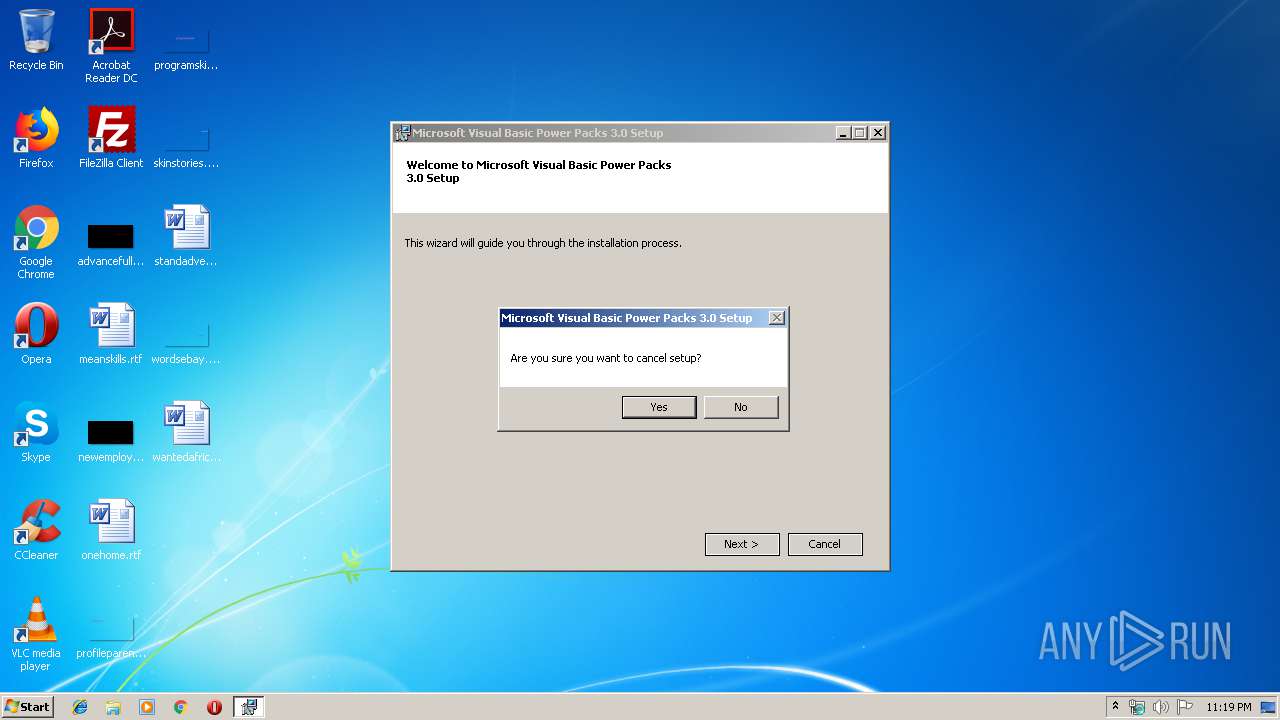The image size is (1280, 720).
Task: Select the meanskills.rtf document
Action: click(x=111, y=334)
